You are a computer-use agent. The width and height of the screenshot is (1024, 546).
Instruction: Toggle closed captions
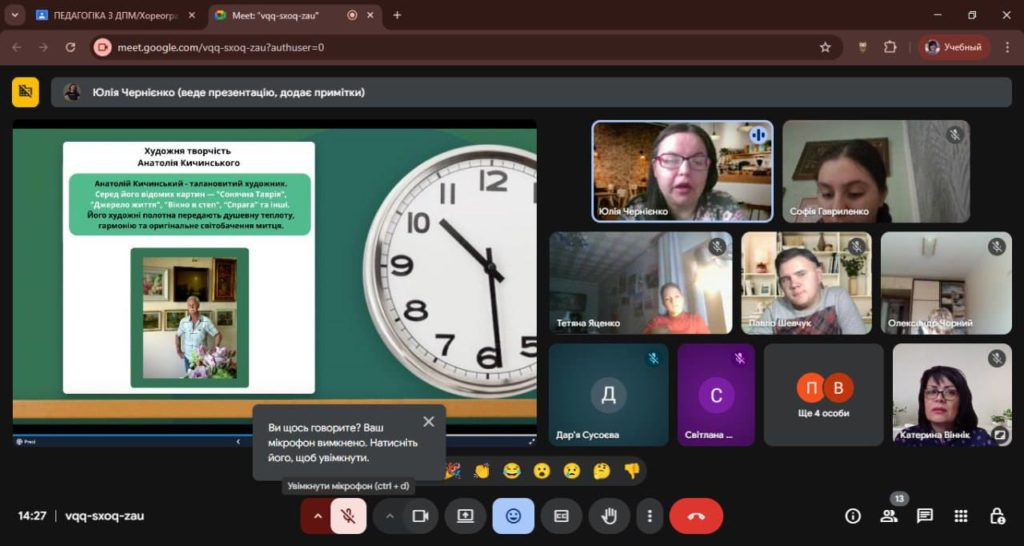(561, 516)
